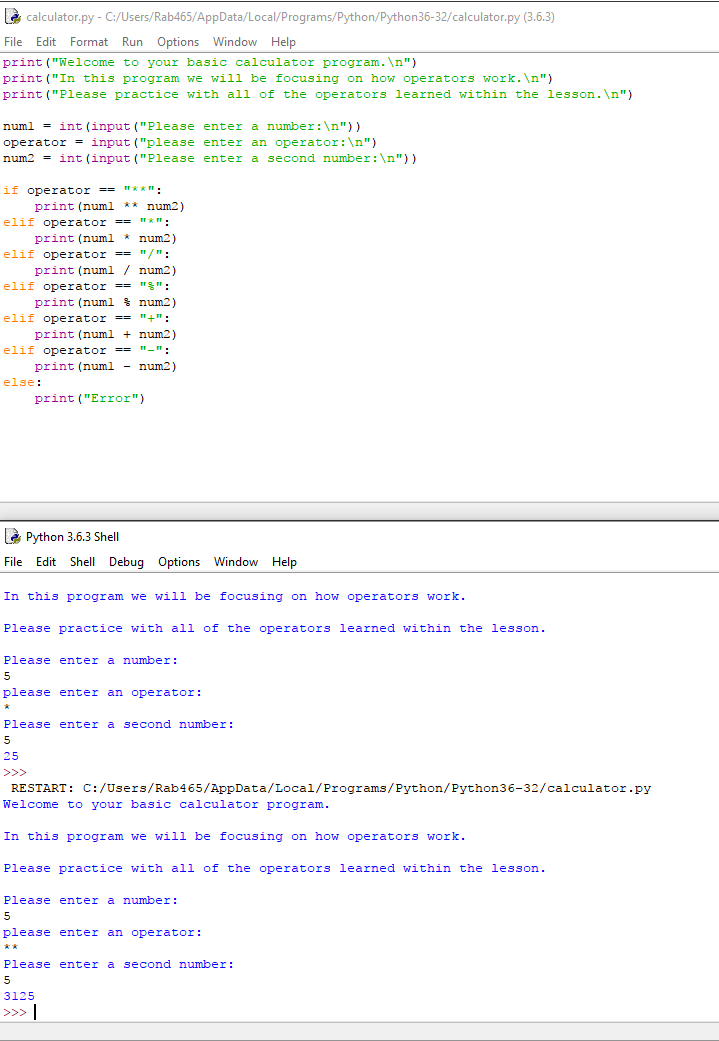Open the Edit menu in Python Shell
719x1041 pixels.
pos(46,562)
